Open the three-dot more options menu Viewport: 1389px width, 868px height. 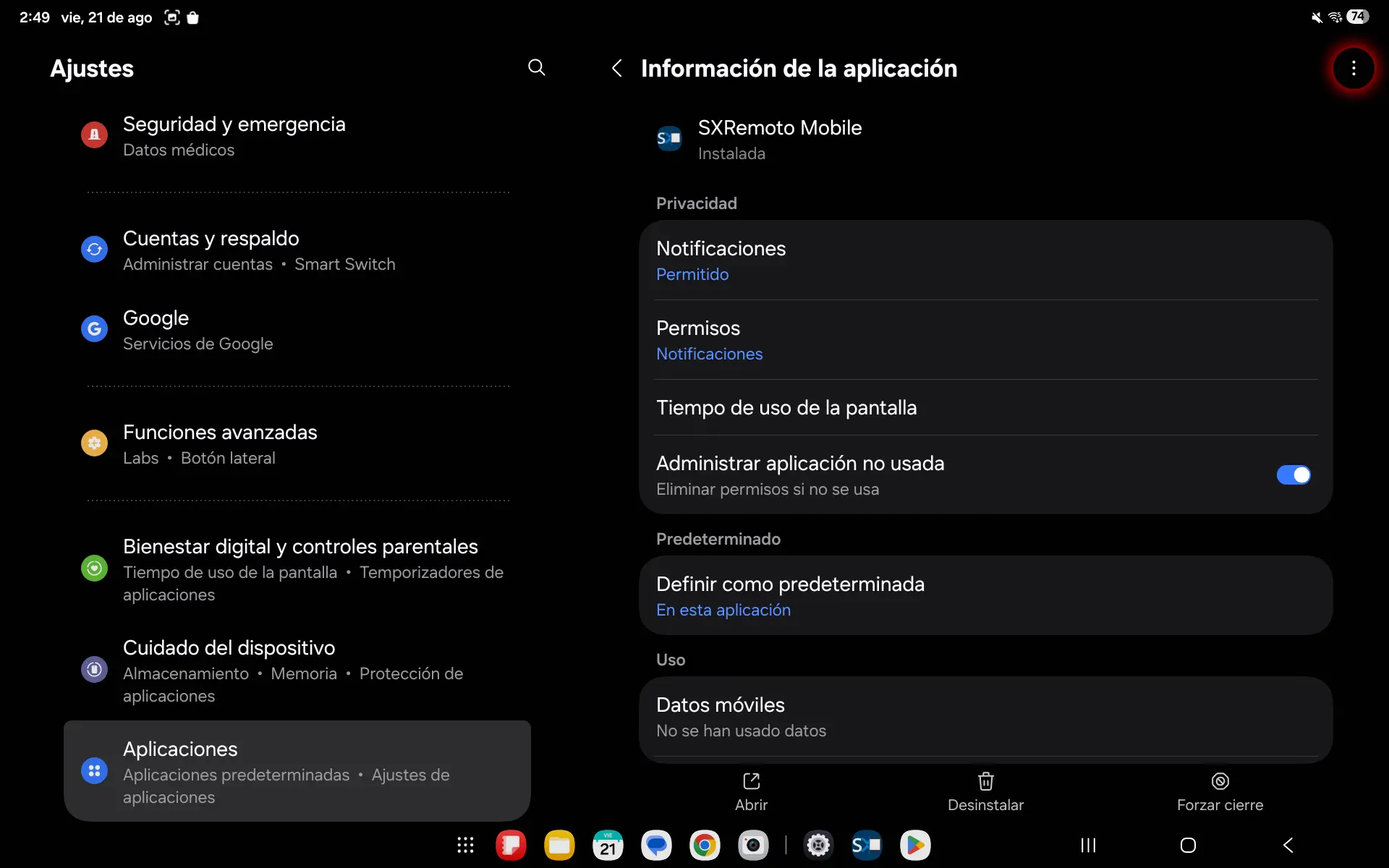1354,69
